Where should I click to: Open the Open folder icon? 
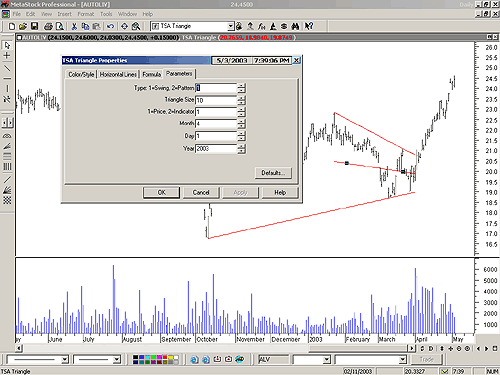pyautogui.click(x=23, y=26)
